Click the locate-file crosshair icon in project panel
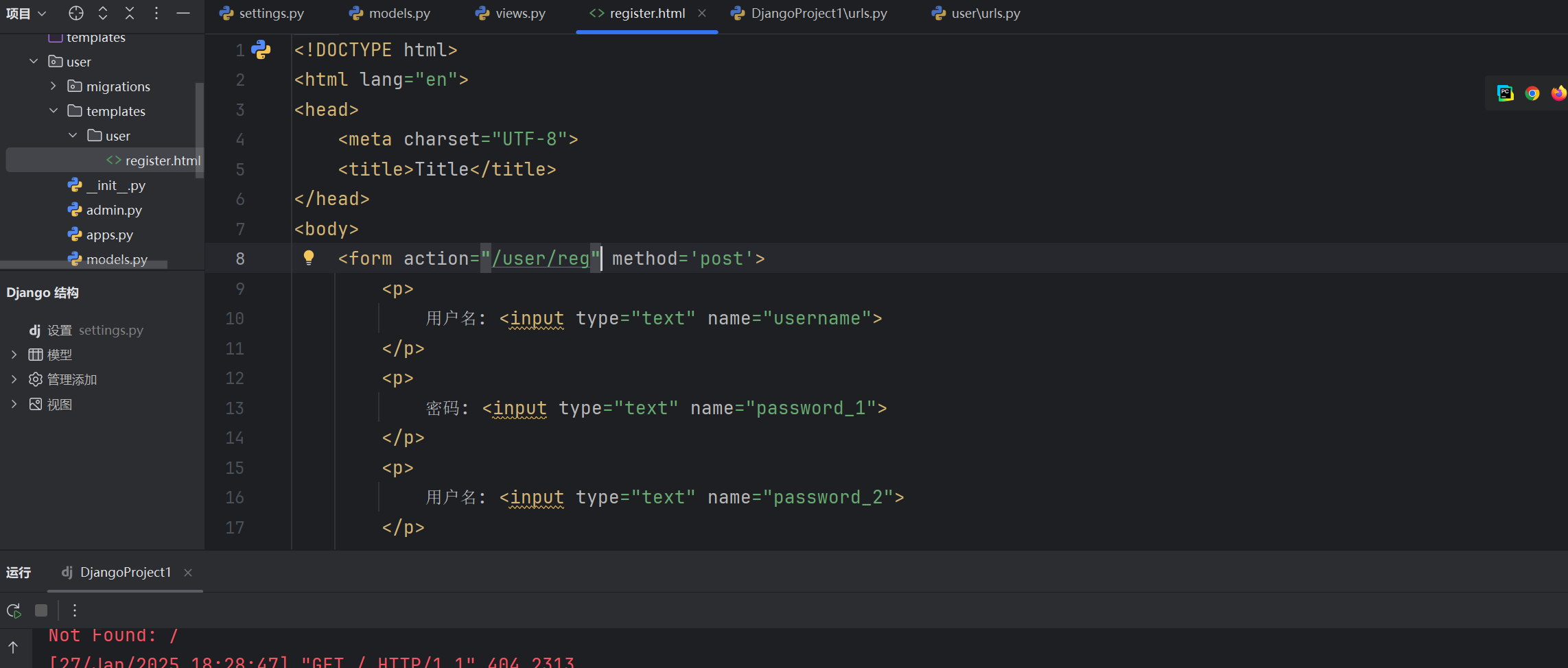The width and height of the screenshot is (1568, 668). click(x=76, y=13)
